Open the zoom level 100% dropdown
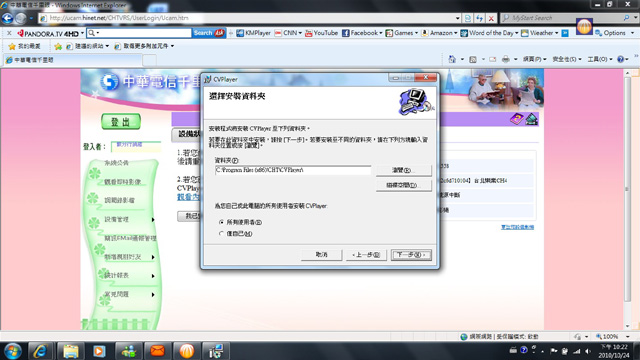The image size is (640, 360). tap(628, 337)
